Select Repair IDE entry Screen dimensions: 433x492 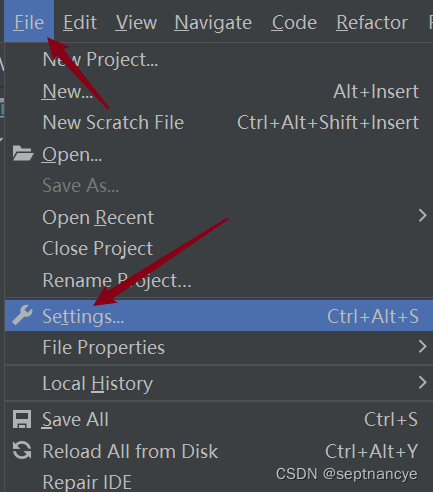tap(87, 482)
